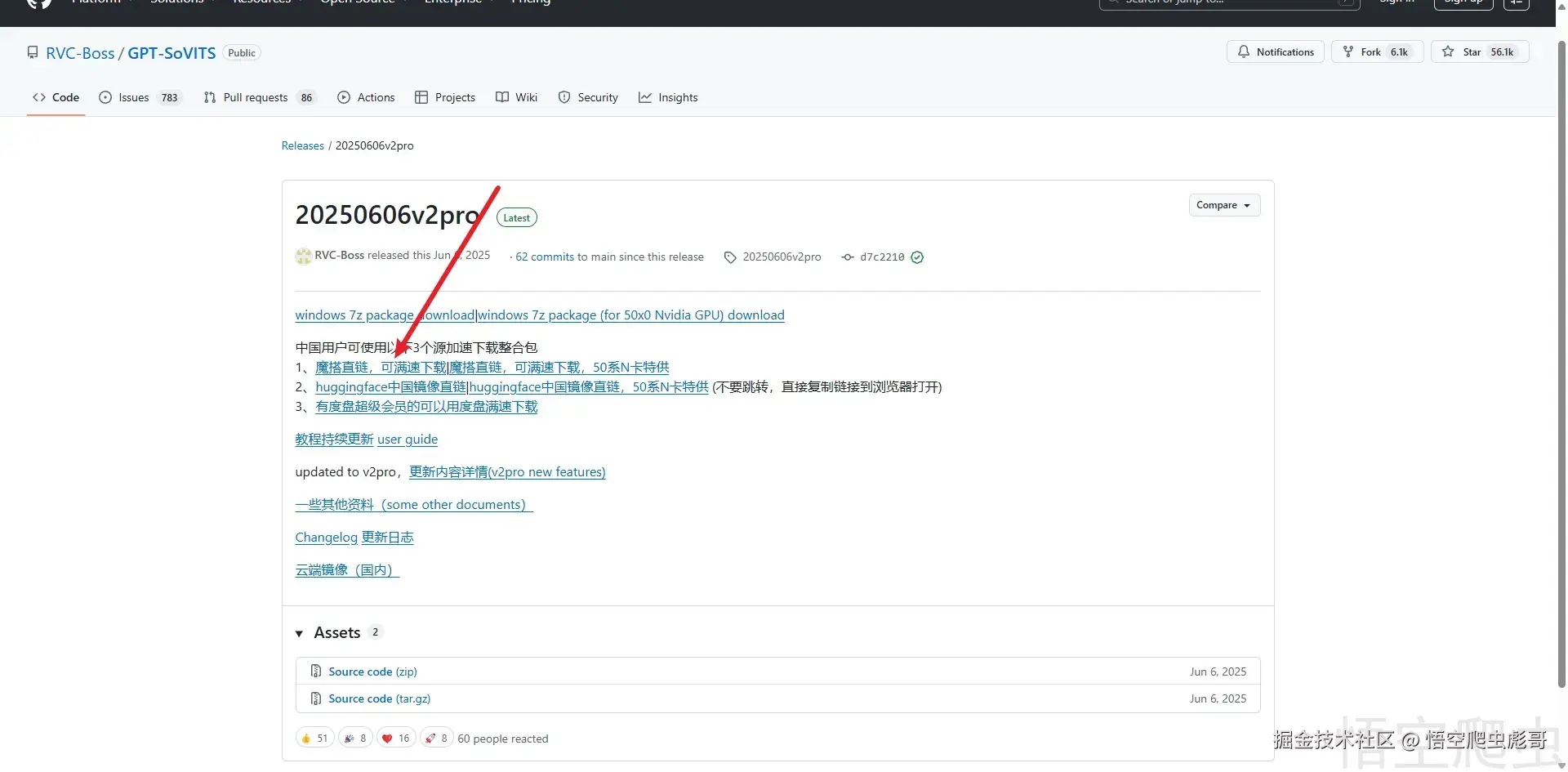Open huggingface镜像直链 50系N卡特供 link

tap(589, 387)
